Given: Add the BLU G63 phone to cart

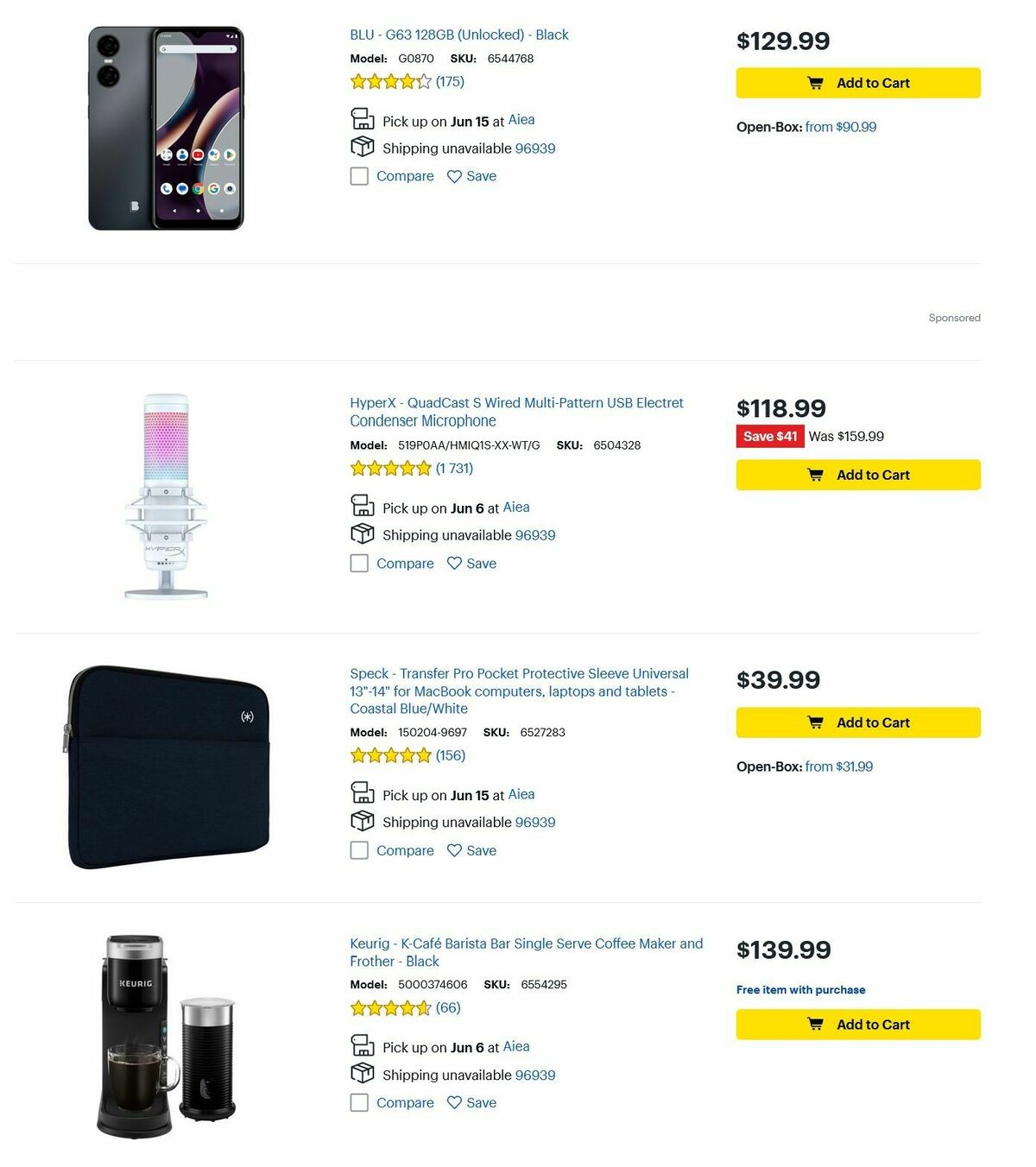Looking at the screenshot, I should tap(857, 83).
